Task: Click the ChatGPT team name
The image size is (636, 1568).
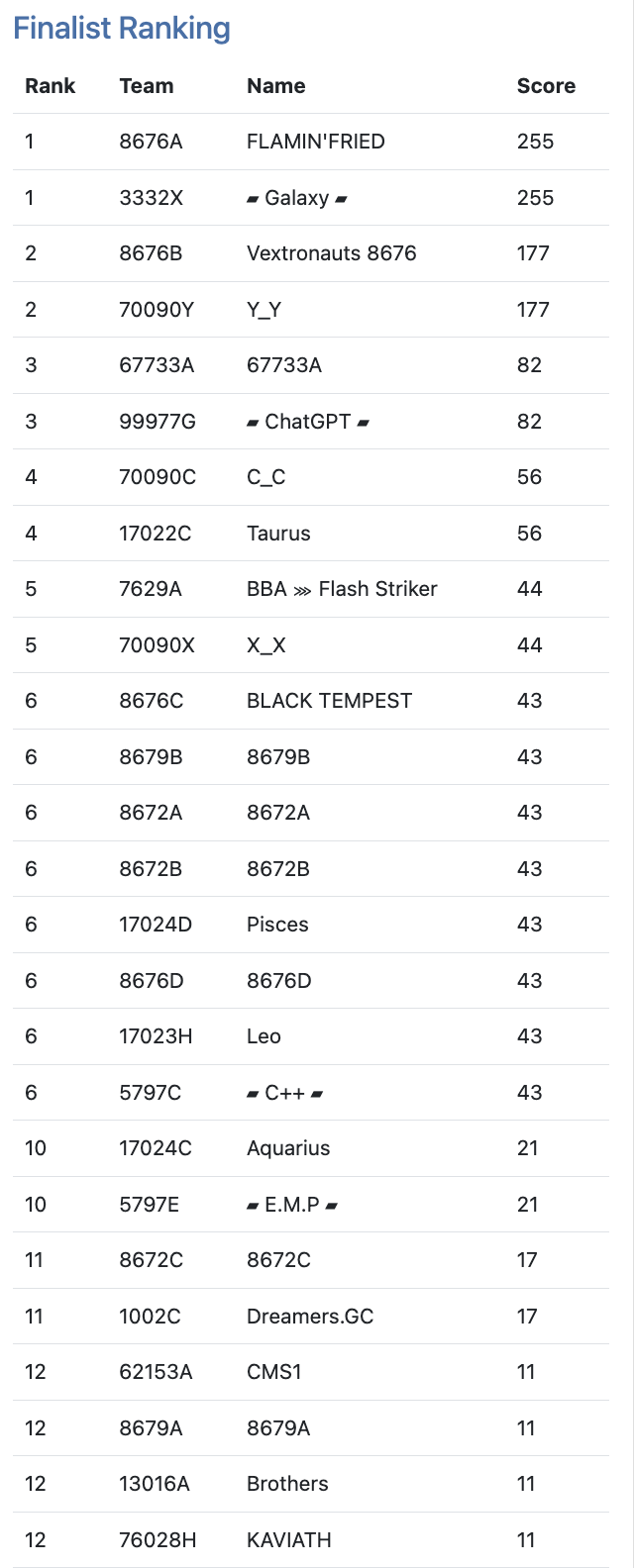Action: [x=307, y=422]
